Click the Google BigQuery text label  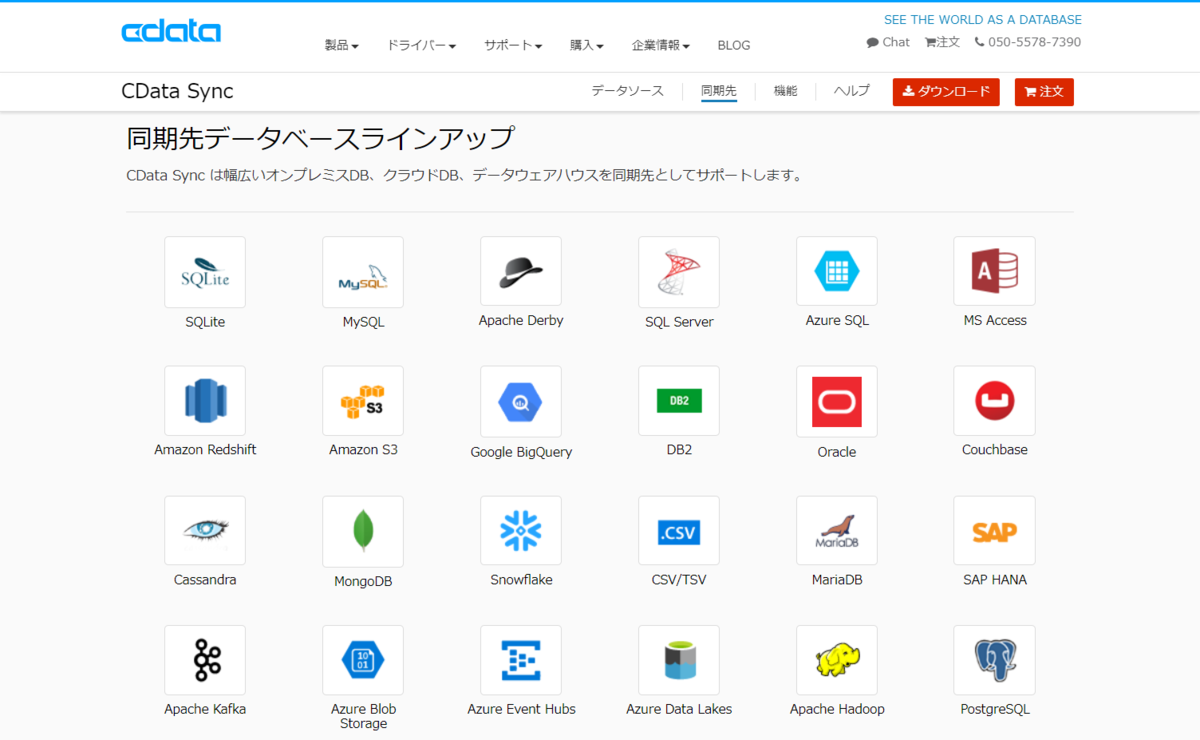521,452
